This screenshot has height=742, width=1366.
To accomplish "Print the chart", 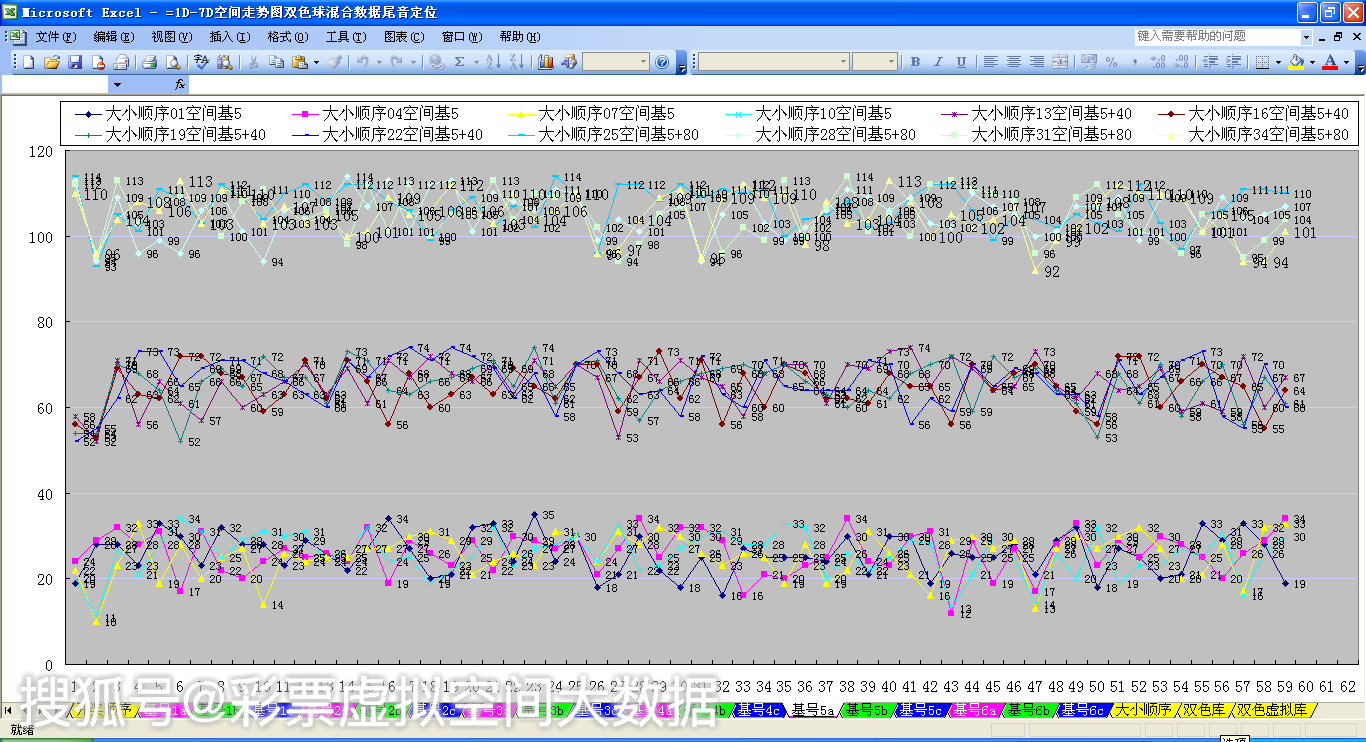I will pyautogui.click(x=149, y=61).
